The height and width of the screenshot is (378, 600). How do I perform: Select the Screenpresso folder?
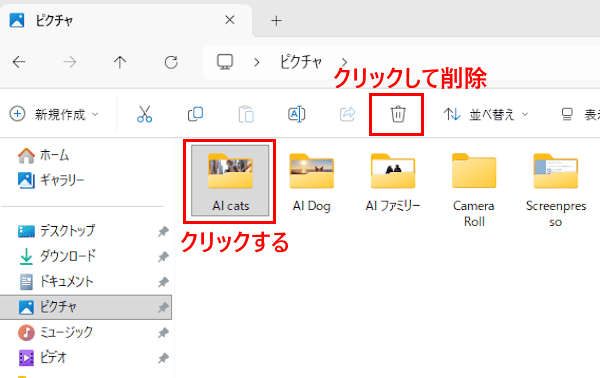tap(556, 190)
